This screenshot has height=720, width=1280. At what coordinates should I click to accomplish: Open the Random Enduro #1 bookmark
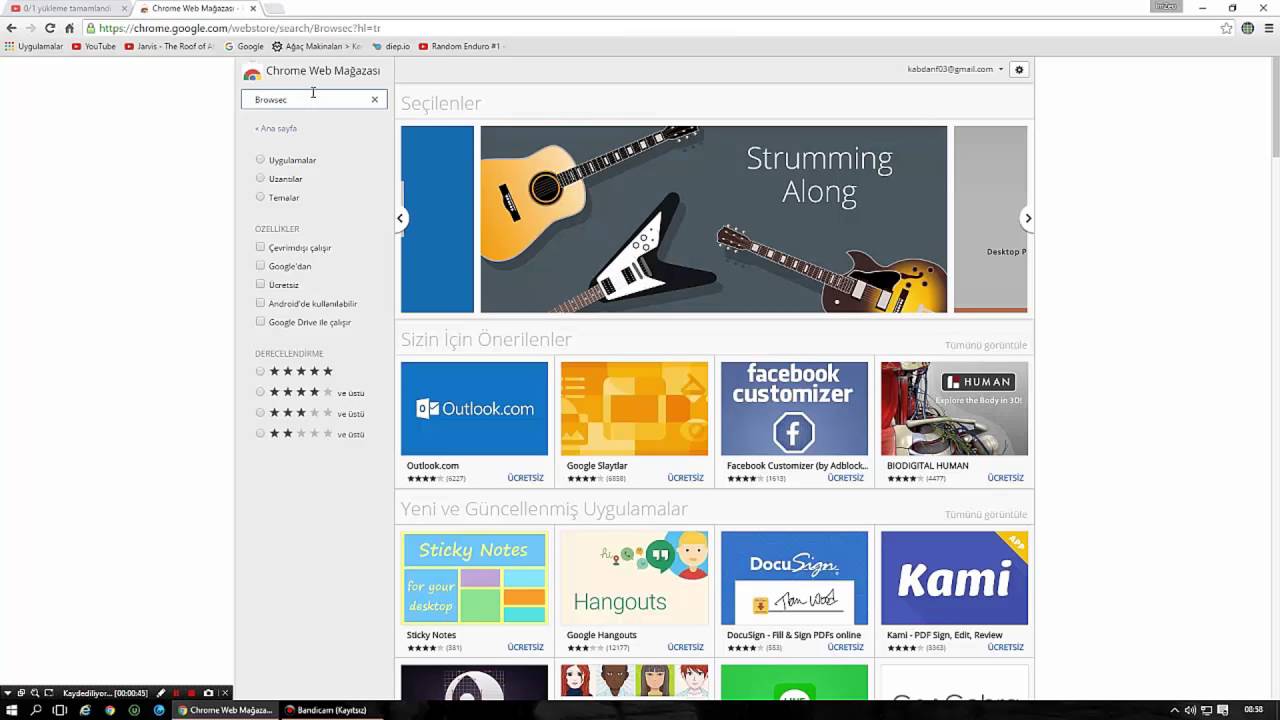(x=460, y=46)
